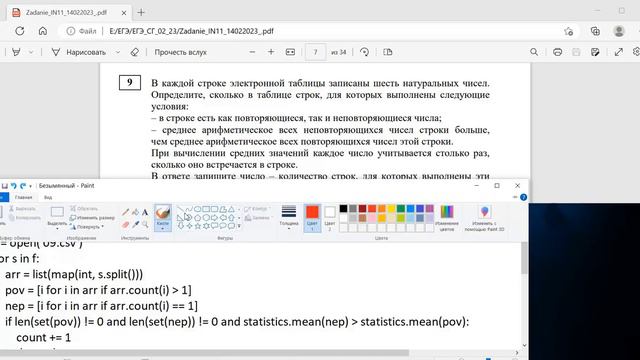Image resolution: width=640 pixels, height=360 pixels.
Task: Click the PDF page number field
Action: tap(315, 52)
